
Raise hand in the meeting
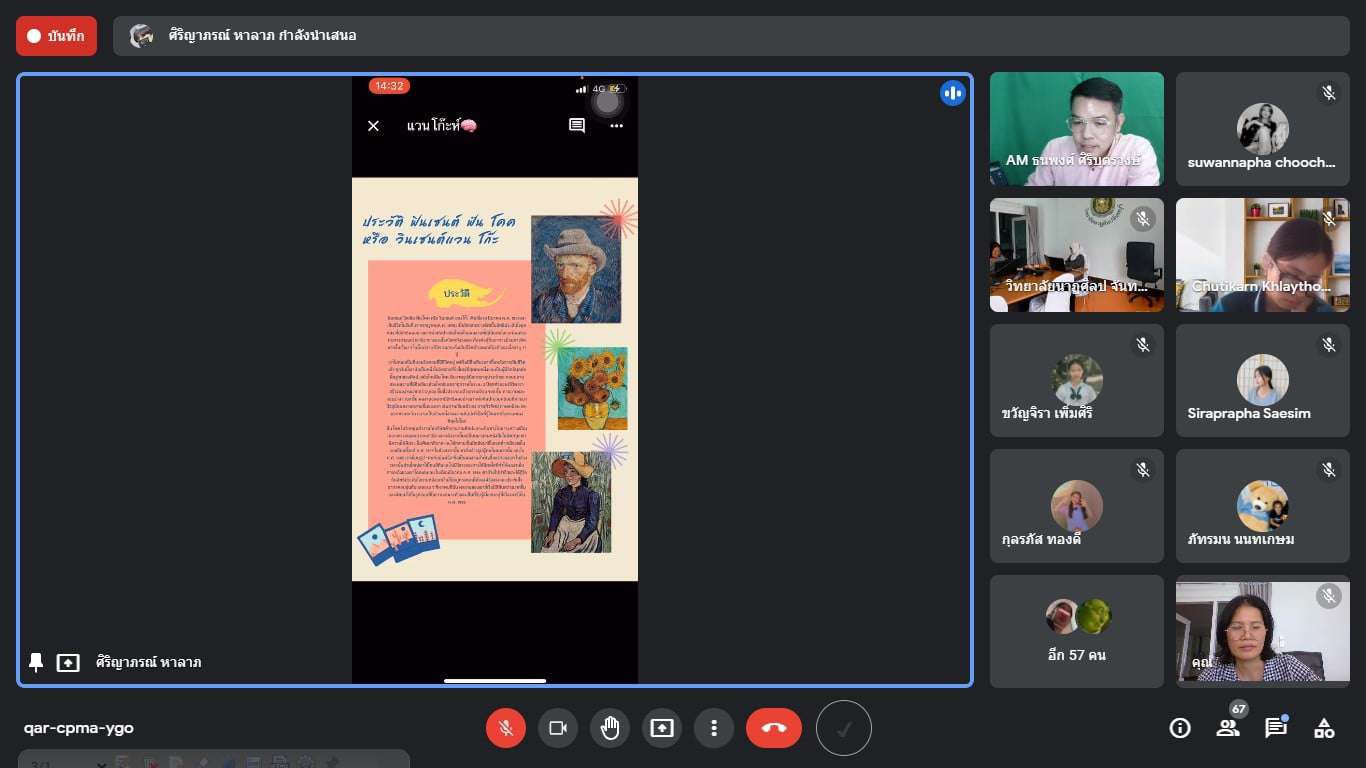(x=610, y=728)
